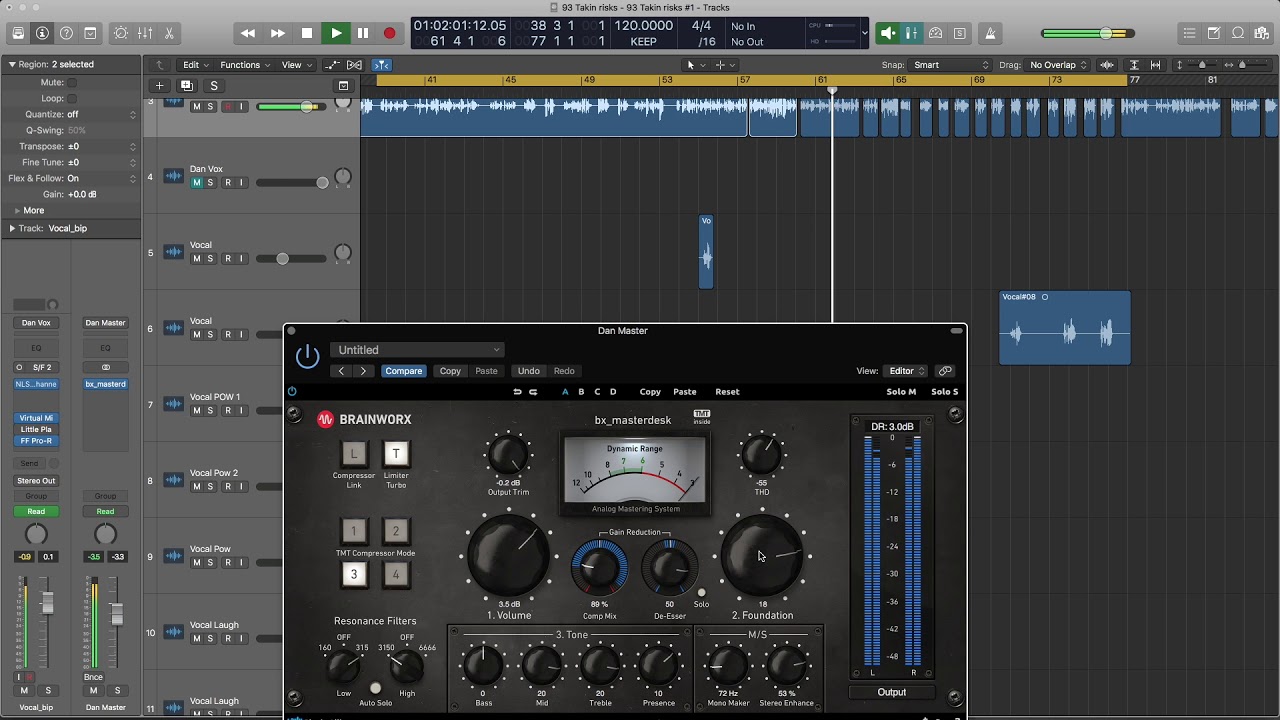Image resolution: width=1280 pixels, height=720 pixels.
Task: Open the View menu in Tracks area
Action: [295, 65]
